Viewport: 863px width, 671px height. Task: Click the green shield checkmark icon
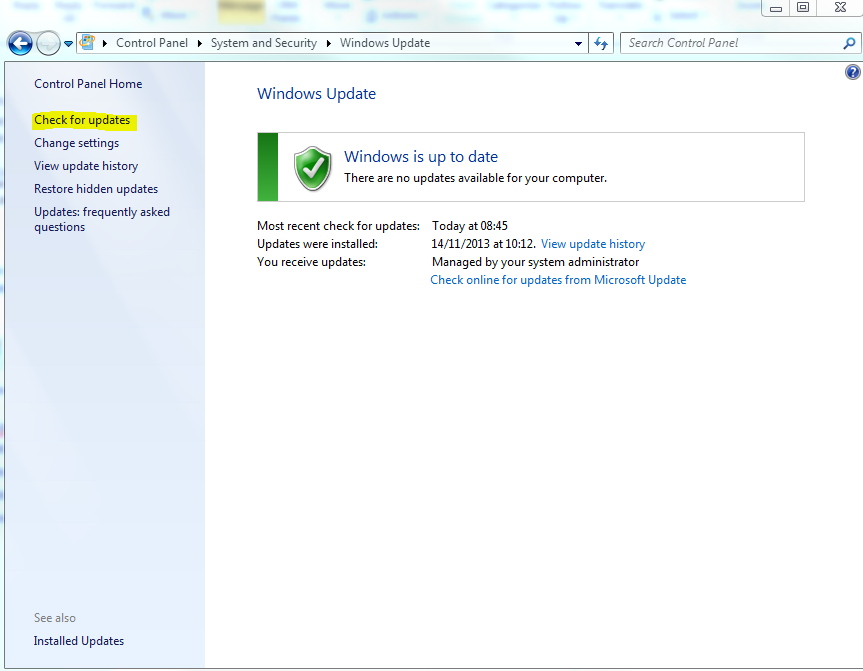pos(313,168)
